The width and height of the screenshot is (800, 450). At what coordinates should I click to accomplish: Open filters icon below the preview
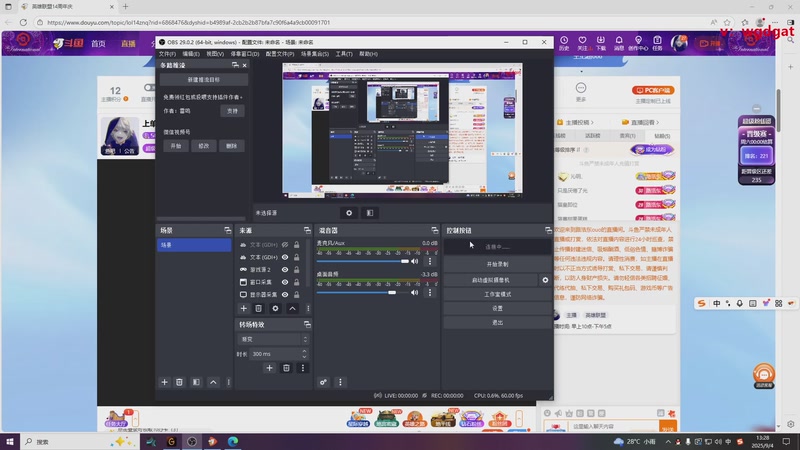(370, 213)
